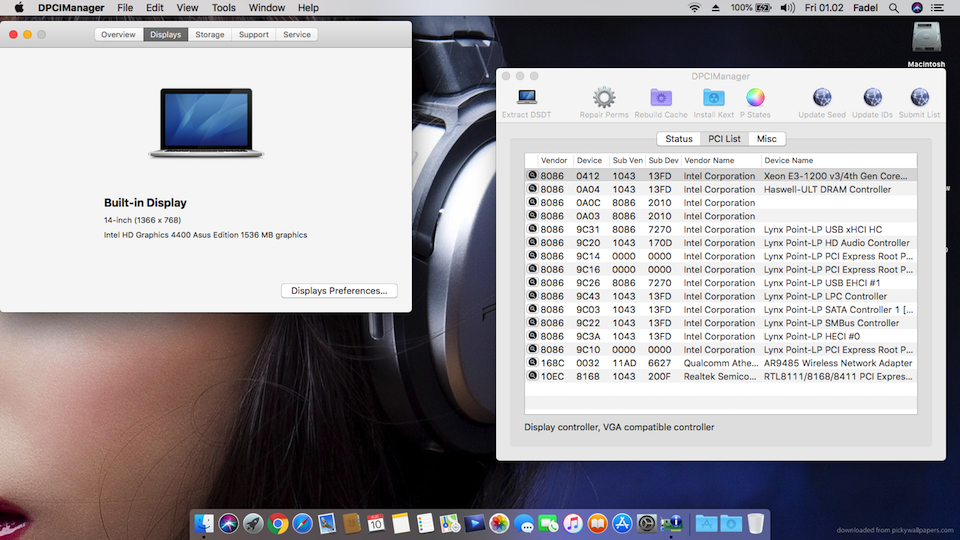Image resolution: width=960 pixels, height=540 pixels.
Task: Click Submit List globe icon
Action: (x=919, y=97)
